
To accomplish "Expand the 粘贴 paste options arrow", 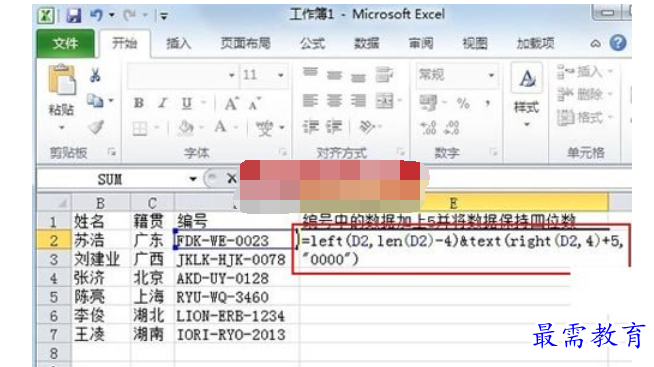I will tap(62, 127).
